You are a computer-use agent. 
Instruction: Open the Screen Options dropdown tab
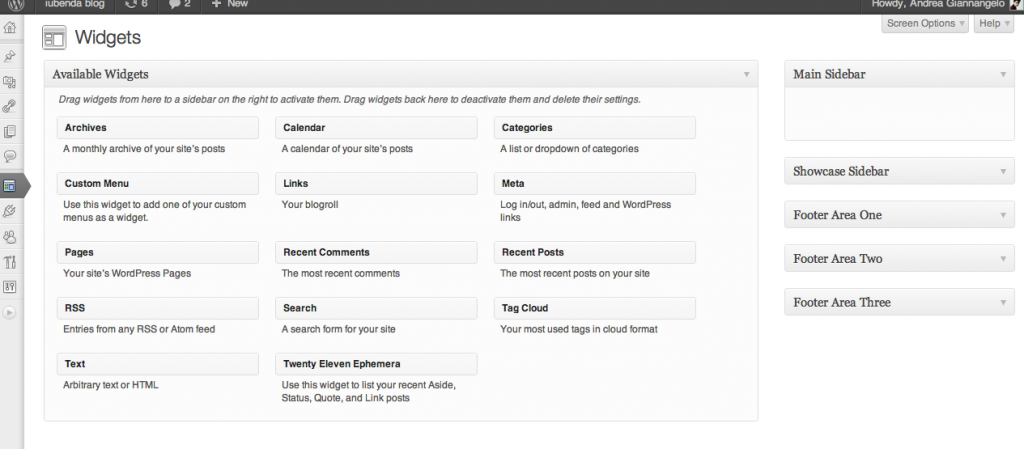tap(925, 23)
